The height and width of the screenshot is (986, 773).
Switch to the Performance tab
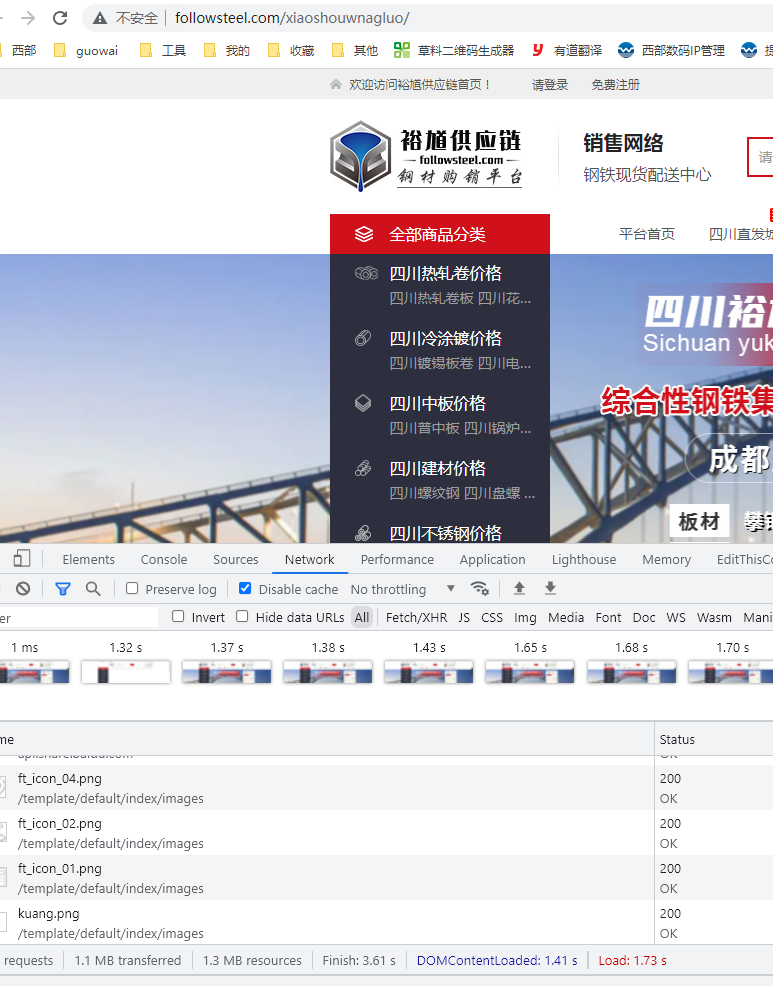(x=397, y=559)
